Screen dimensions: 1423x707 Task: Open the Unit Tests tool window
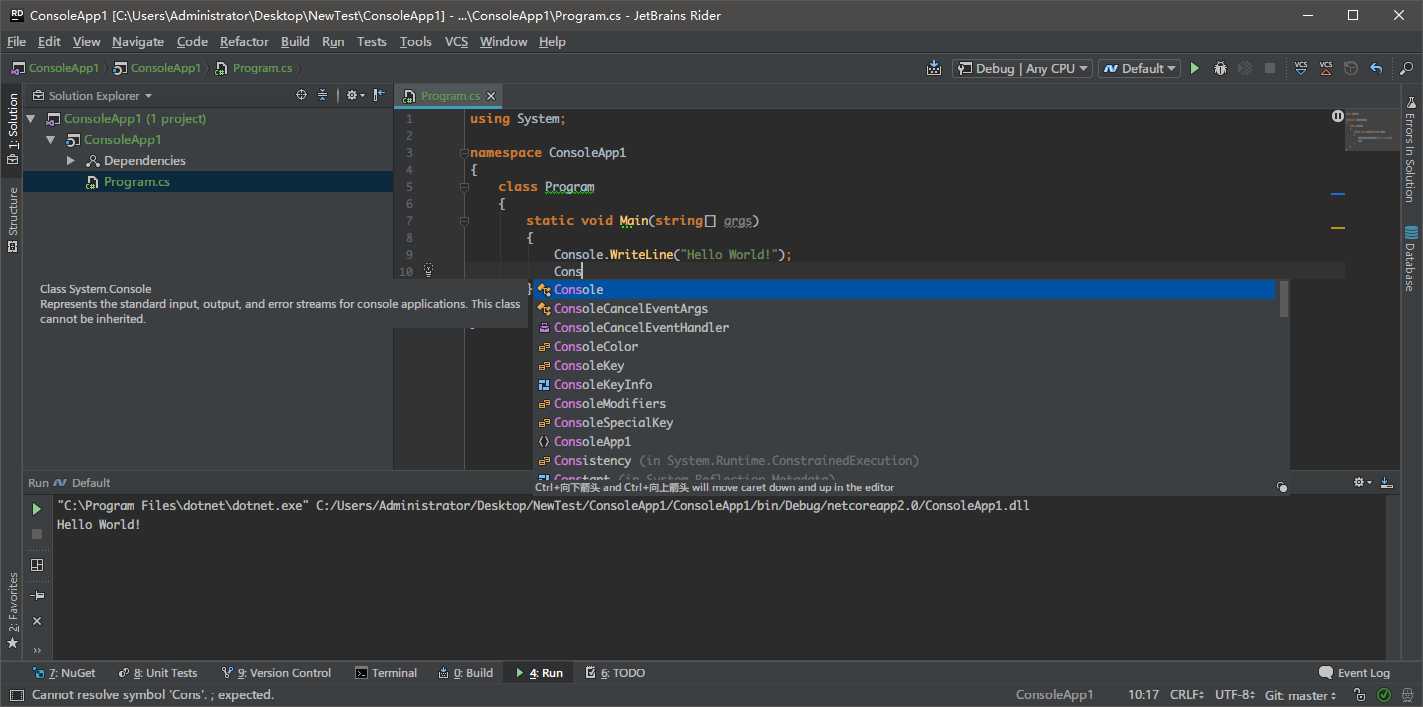point(158,673)
